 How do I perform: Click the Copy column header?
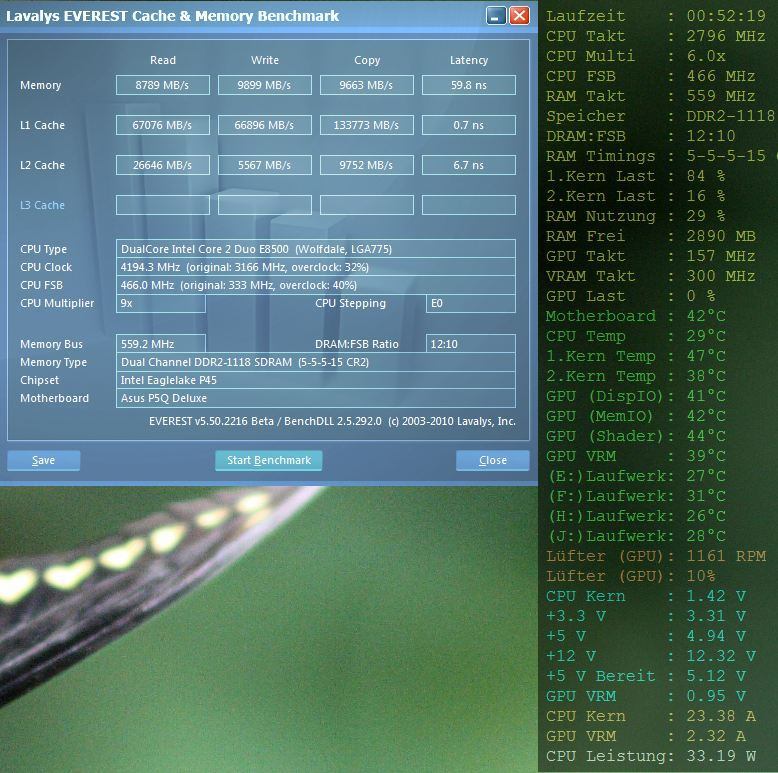(x=367, y=61)
